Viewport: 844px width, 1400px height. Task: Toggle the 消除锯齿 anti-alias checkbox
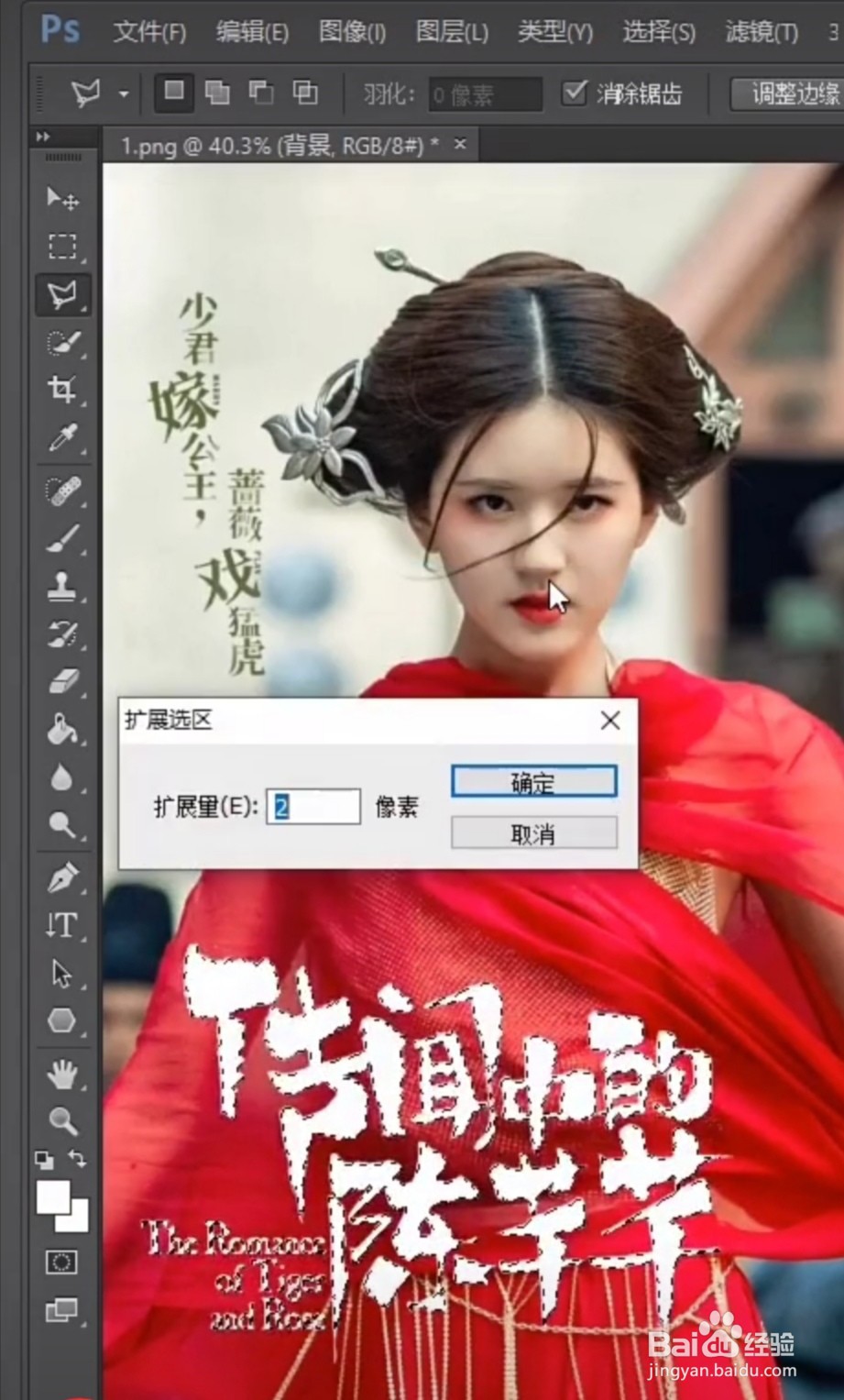pyautogui.click(x=575, y=92)
